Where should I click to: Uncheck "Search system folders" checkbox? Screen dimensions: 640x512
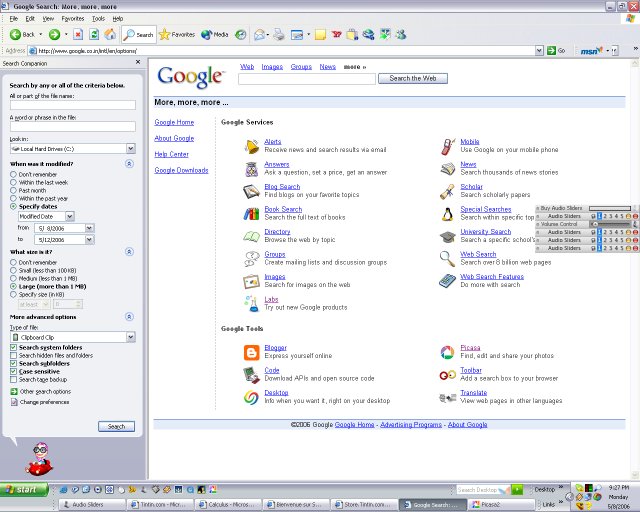[13, 347]
